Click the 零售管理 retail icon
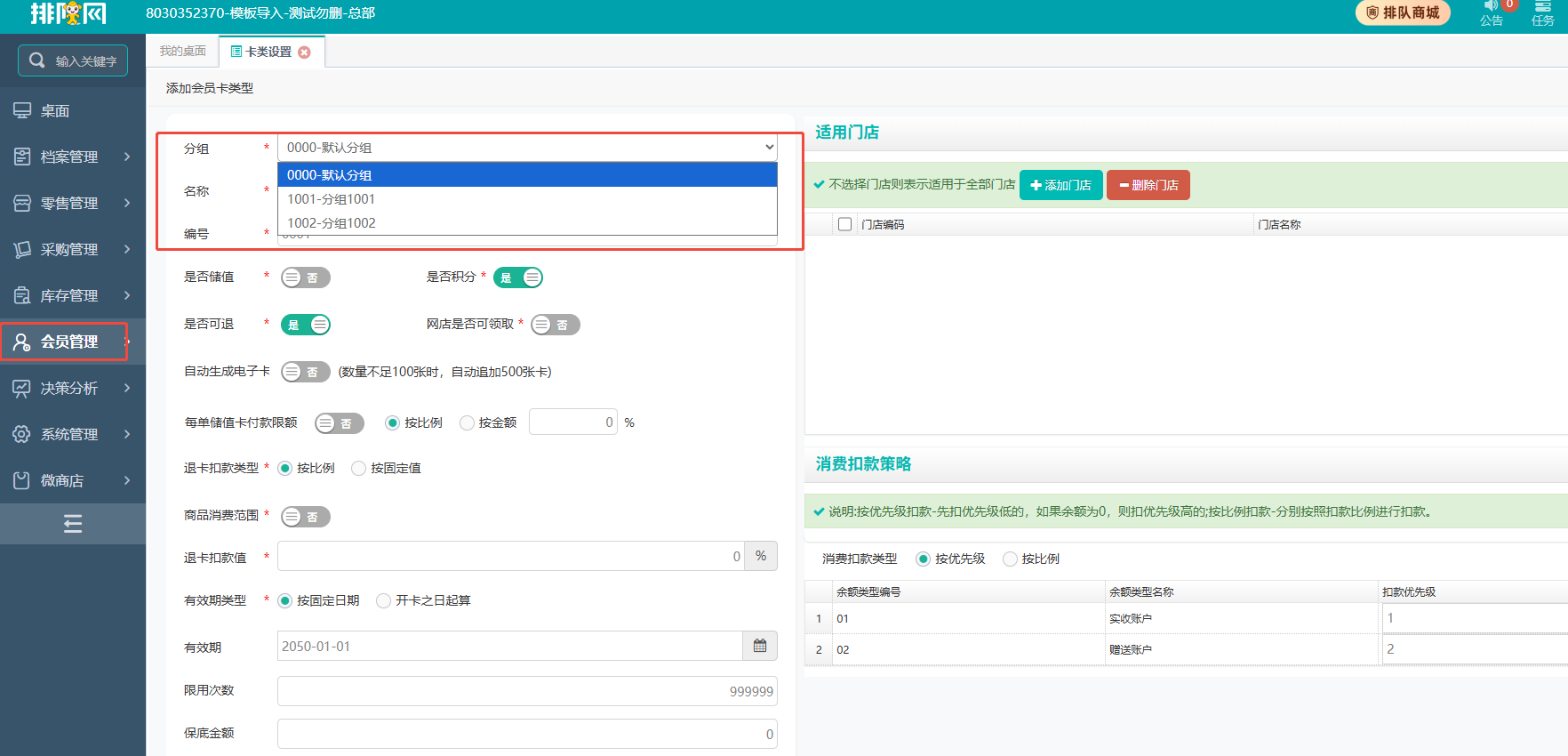Viewport: 1568px width, 756px height. (22, 203)
